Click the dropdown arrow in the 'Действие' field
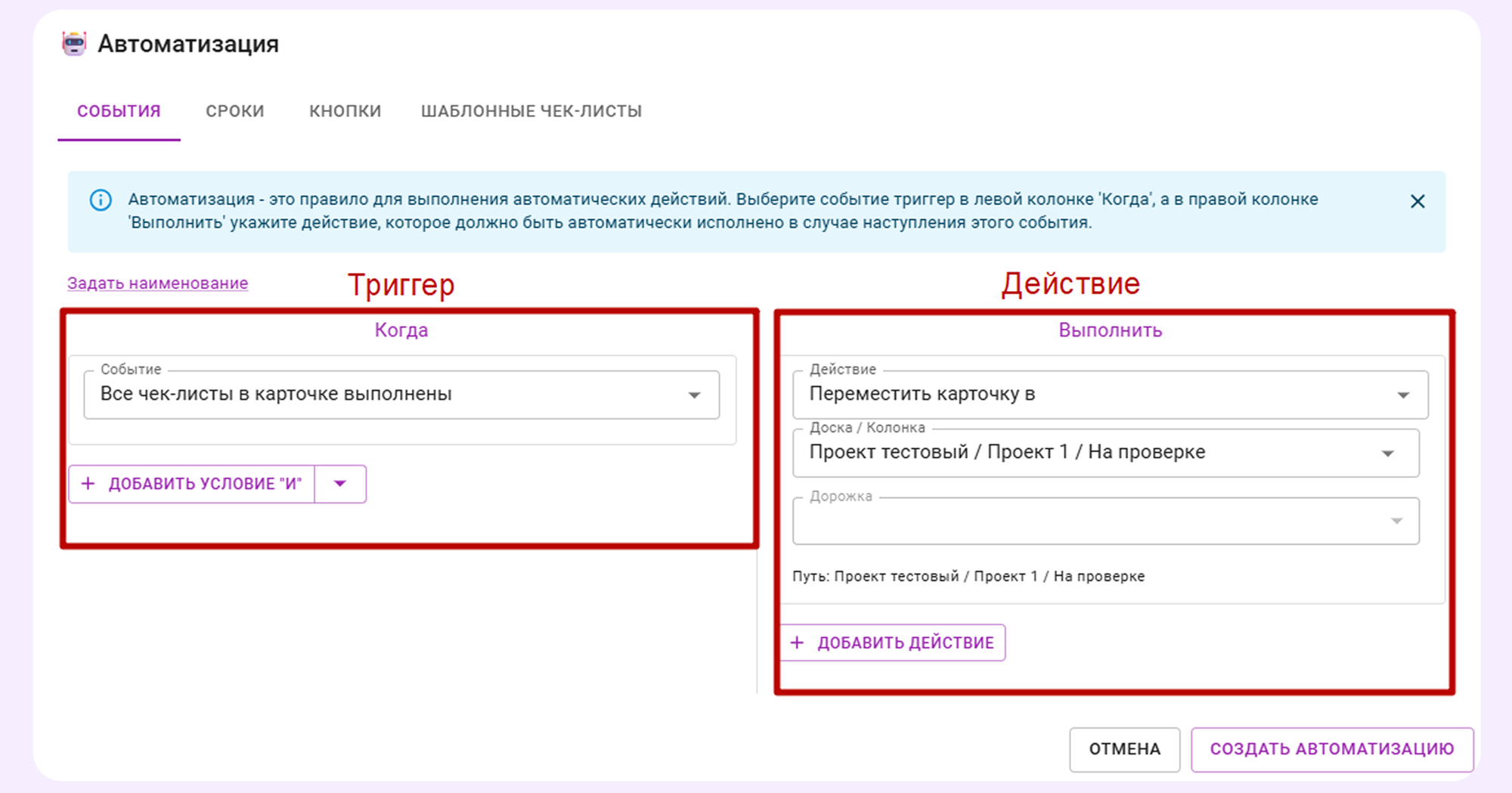This screenshot has height=793, width=1512. tap(1403, 394)
